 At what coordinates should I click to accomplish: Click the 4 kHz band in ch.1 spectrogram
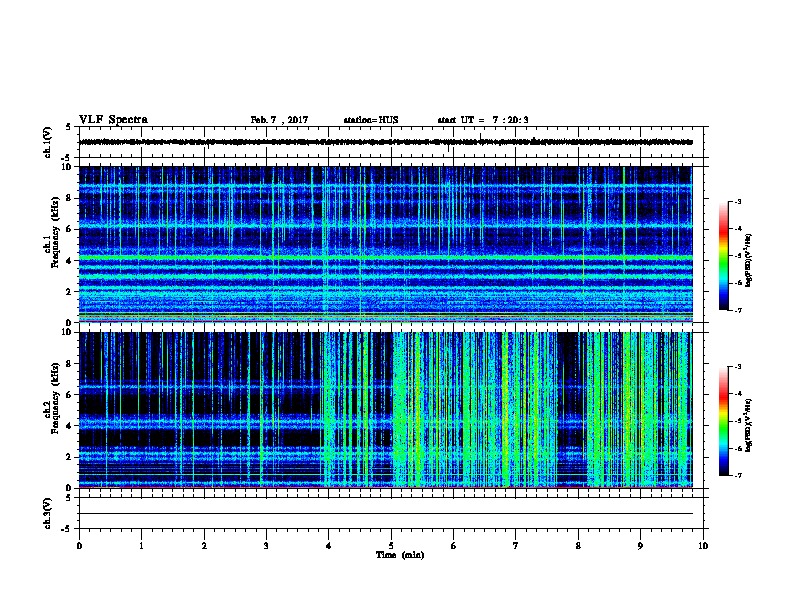[x=385, y=258]
